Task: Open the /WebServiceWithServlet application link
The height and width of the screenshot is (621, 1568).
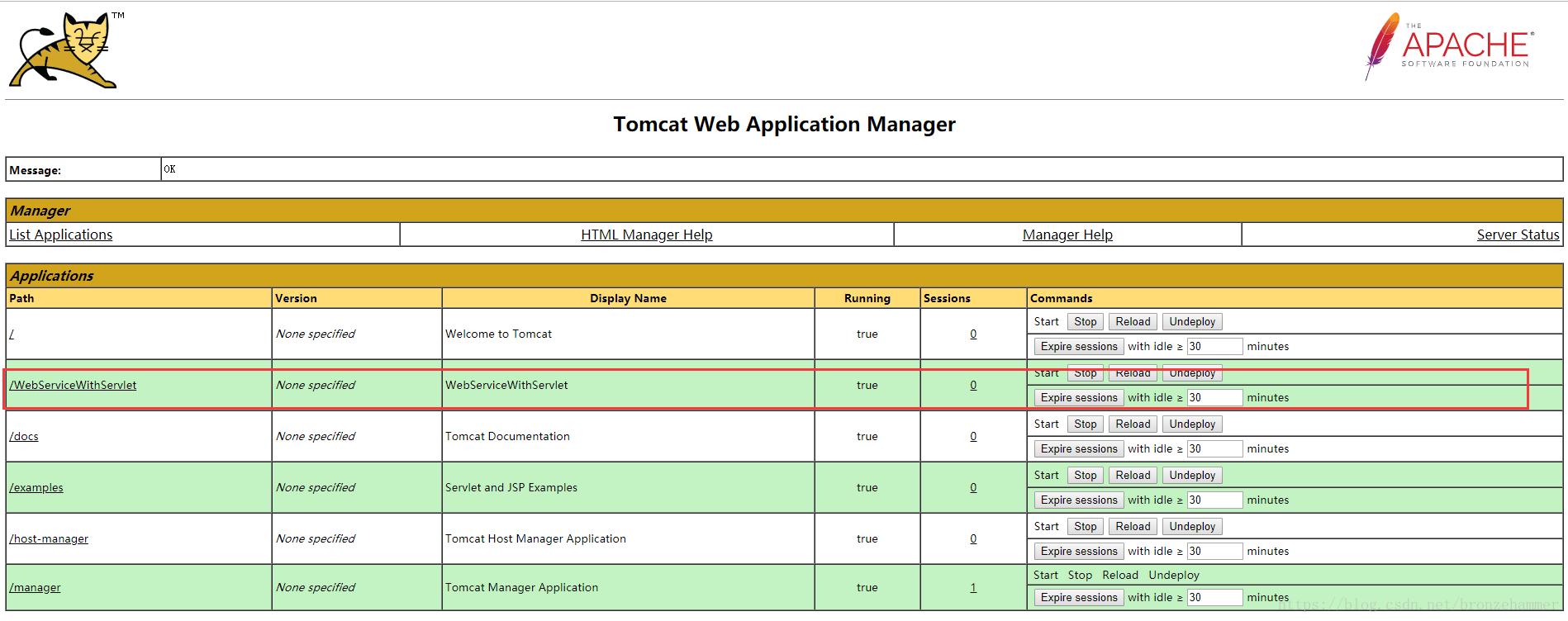Action: [x=73, y=385]
